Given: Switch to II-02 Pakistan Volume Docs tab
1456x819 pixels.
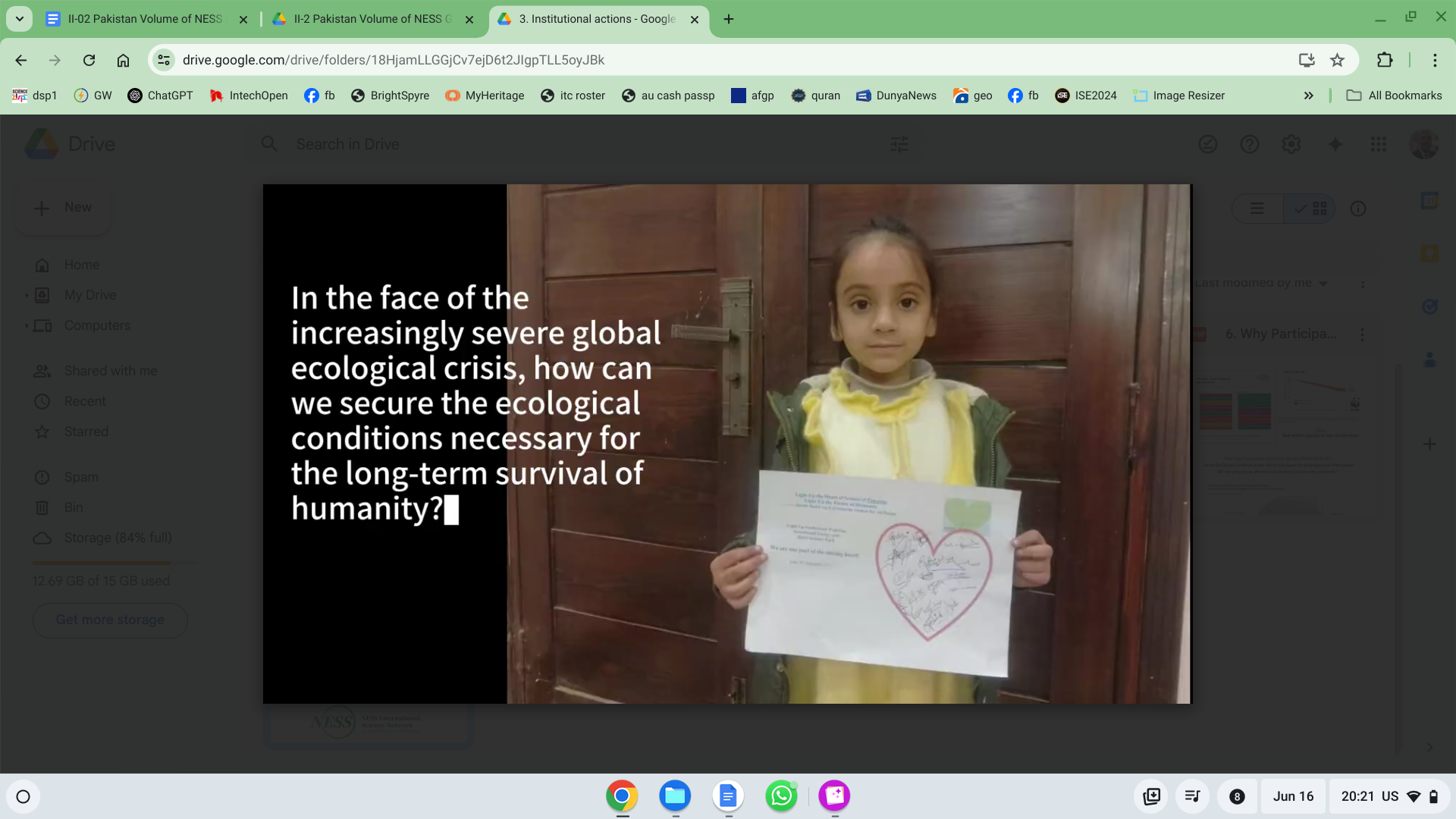Looking at the screenshot, I should coord(135,19).
